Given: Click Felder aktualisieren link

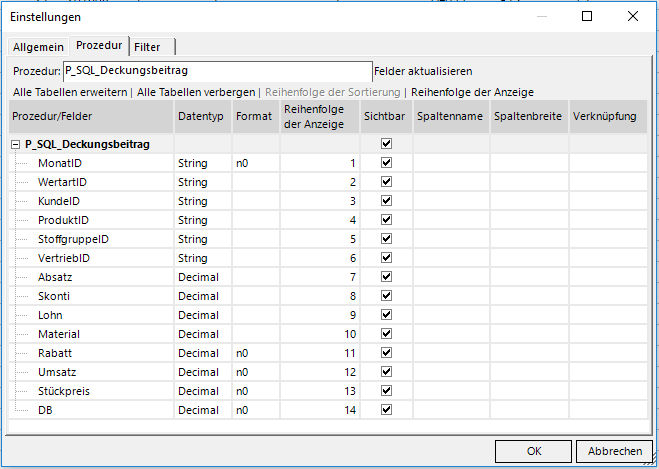Looking at the screenshot, I should pyautogui.click(x=422, y=72).
